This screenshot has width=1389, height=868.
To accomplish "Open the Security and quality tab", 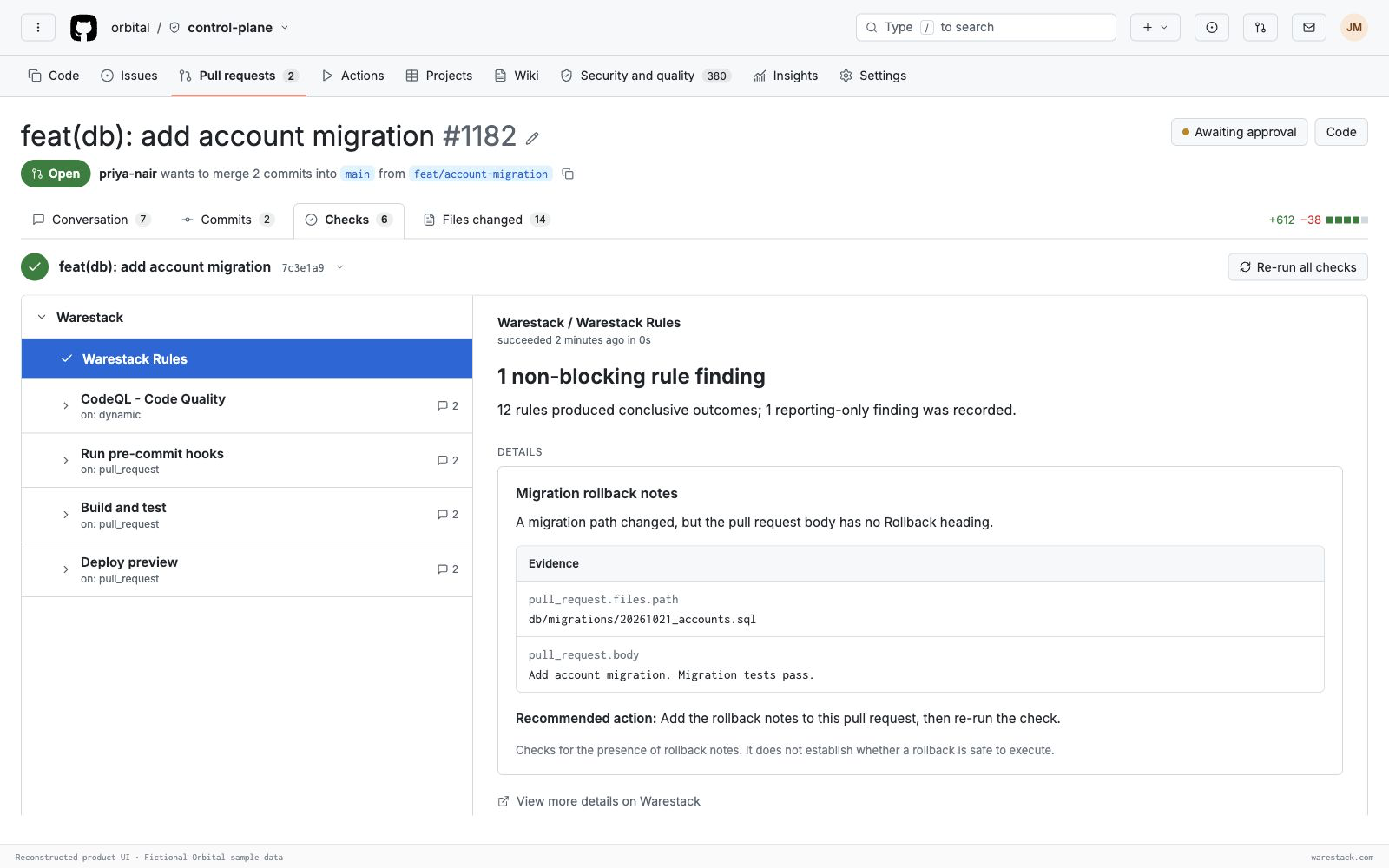I will point(645,76).
